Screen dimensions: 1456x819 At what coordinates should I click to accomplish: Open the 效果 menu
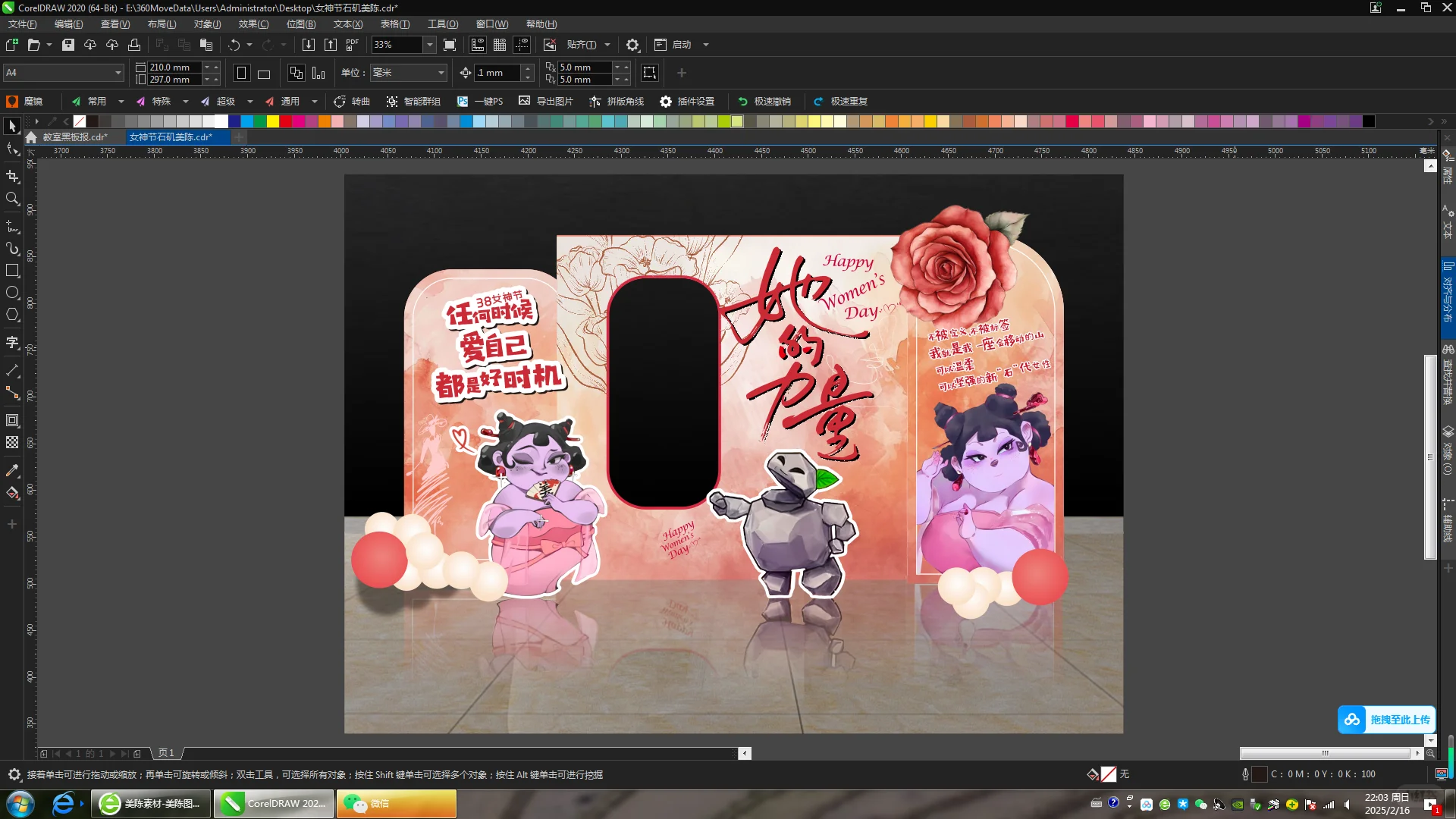click(x=253, y=24)
